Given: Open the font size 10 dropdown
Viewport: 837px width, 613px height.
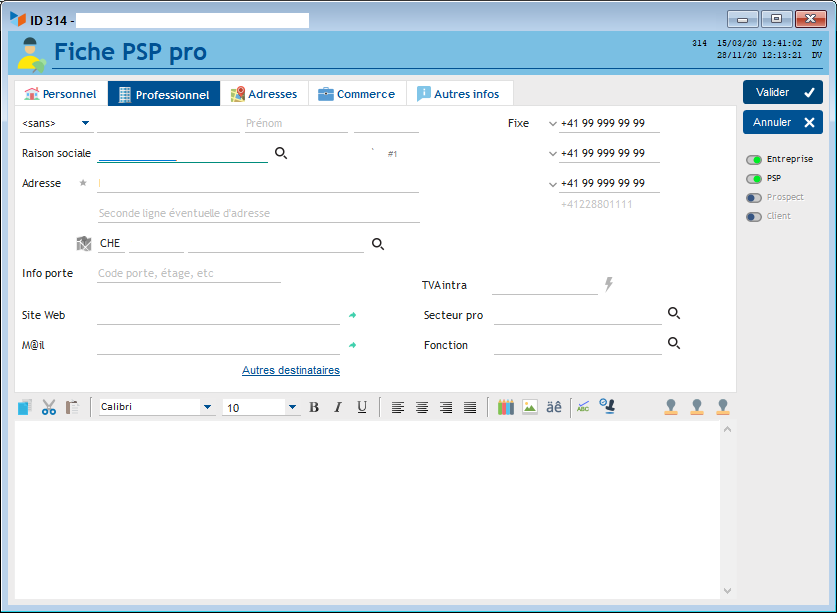Looking at the screenshot, I should tap(292, 407).
